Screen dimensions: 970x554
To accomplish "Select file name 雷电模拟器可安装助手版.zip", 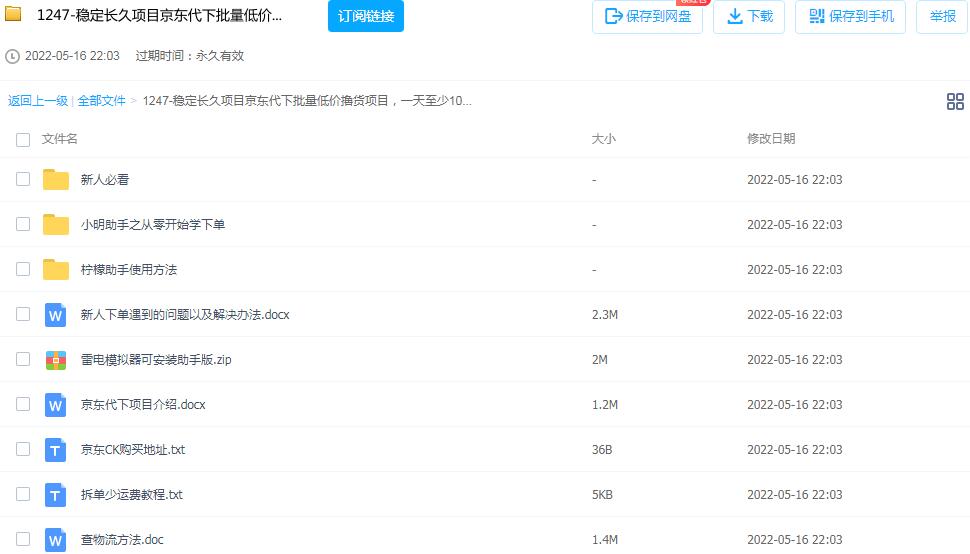I will [156, 360].
